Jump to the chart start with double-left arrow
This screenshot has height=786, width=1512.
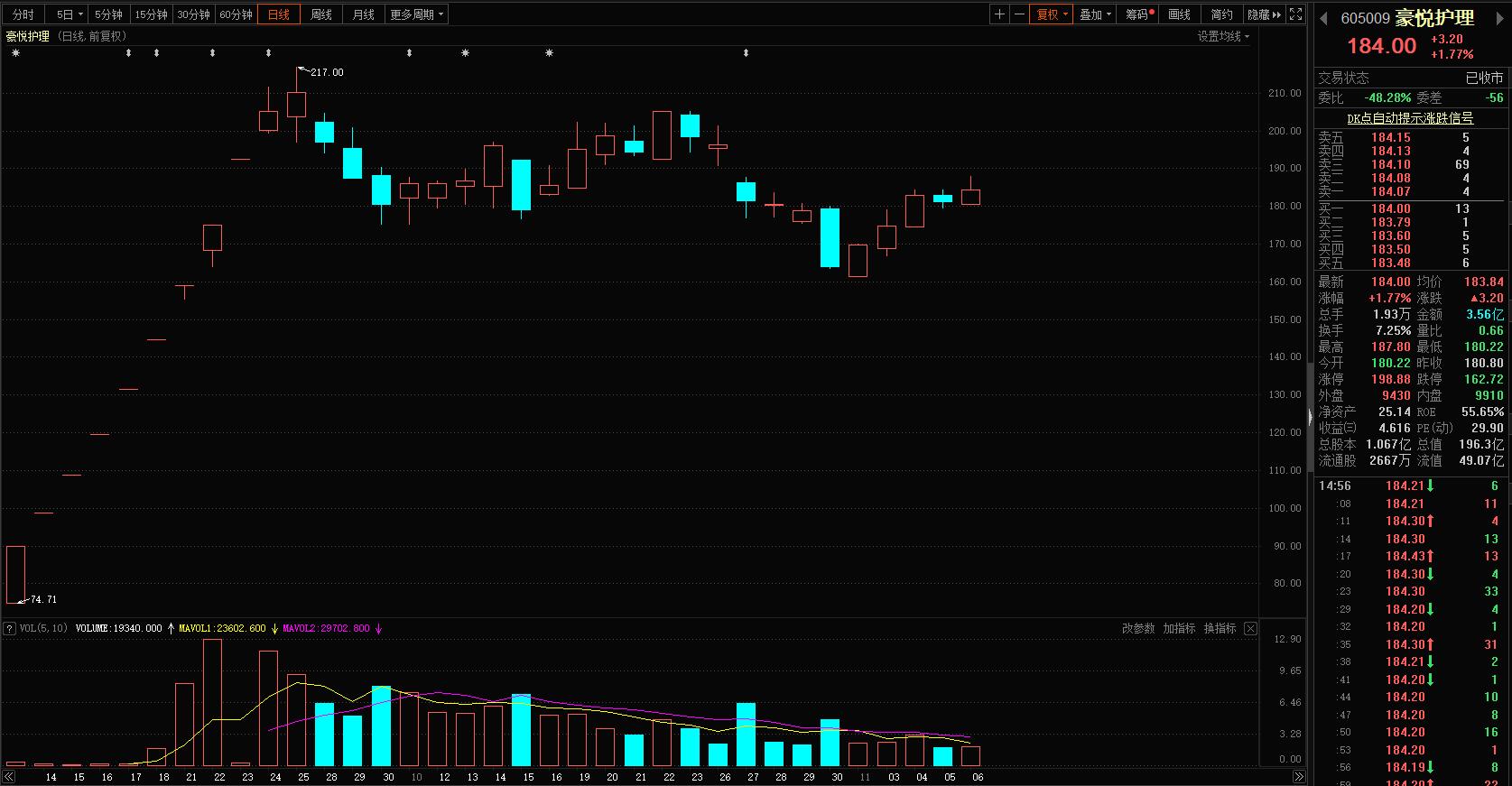click(x=9, y=776)
